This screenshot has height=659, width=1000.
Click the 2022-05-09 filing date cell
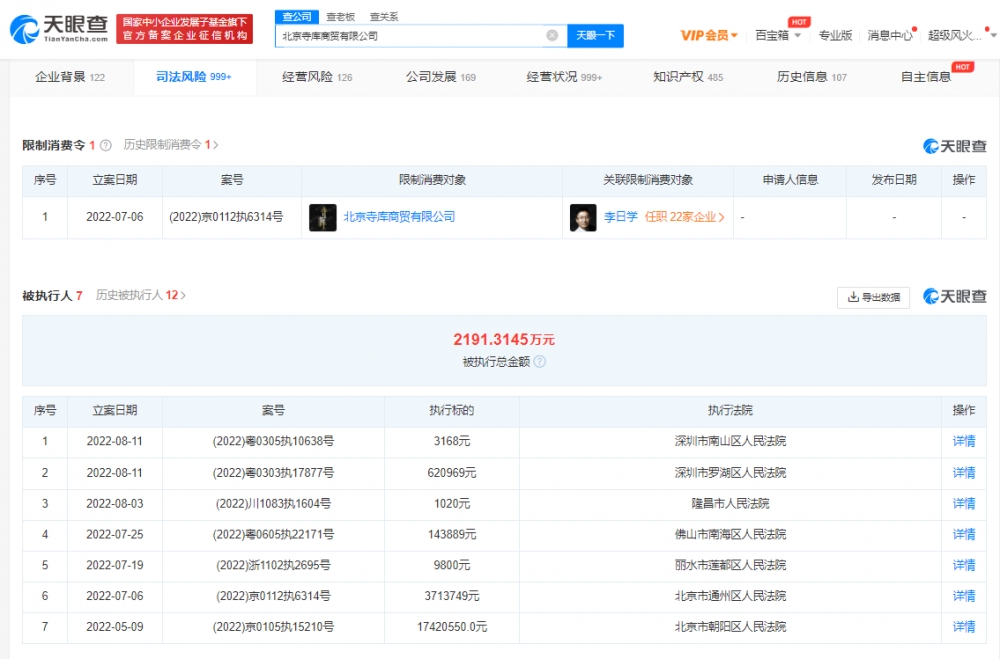[115, 627]
